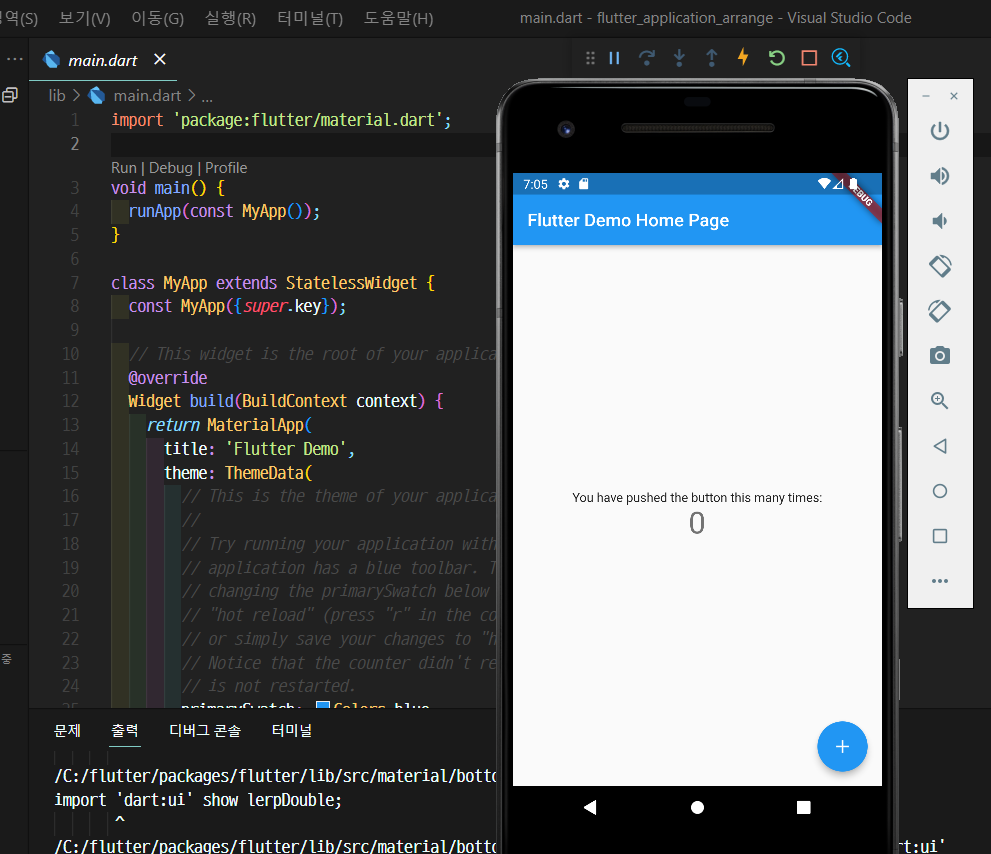This screenshot has height=854, width=991.
Task: Tap the Android recents navigation button
Action: click(803, 807)
